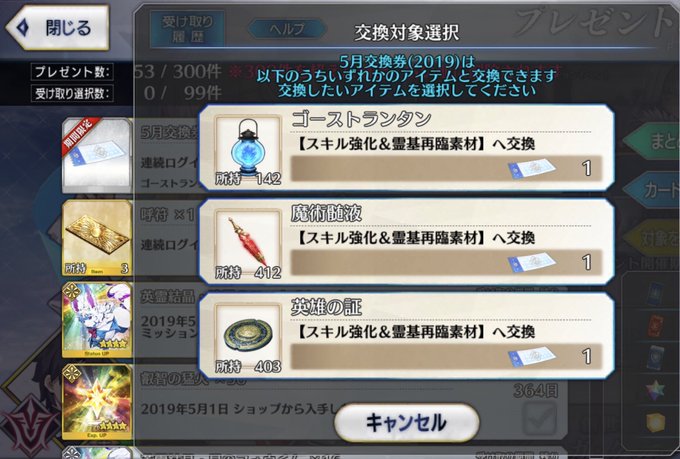Tap the 5月交換券 ticket present icon
Screen dimensions: 680x459
coord(97,155)
